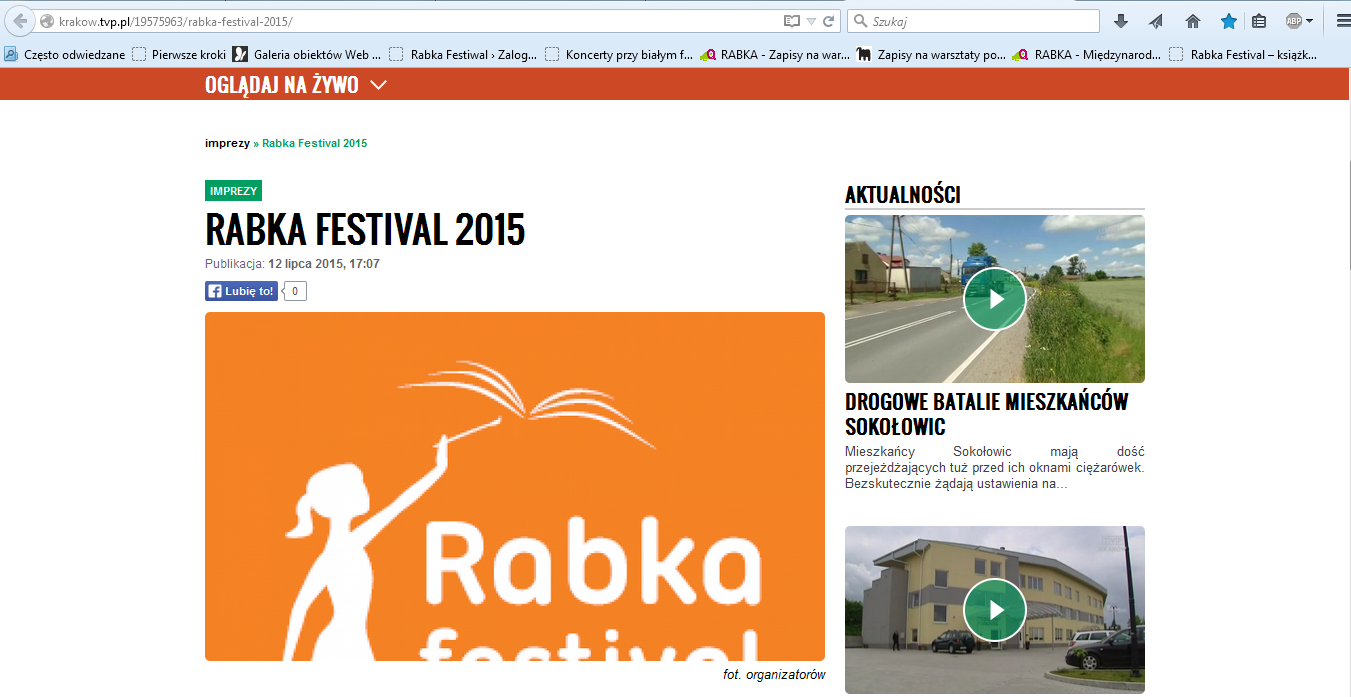Click the Facebook like counter showing 0
The width and height of the screenshot is (1351, 697).
[x=295, y=291]
